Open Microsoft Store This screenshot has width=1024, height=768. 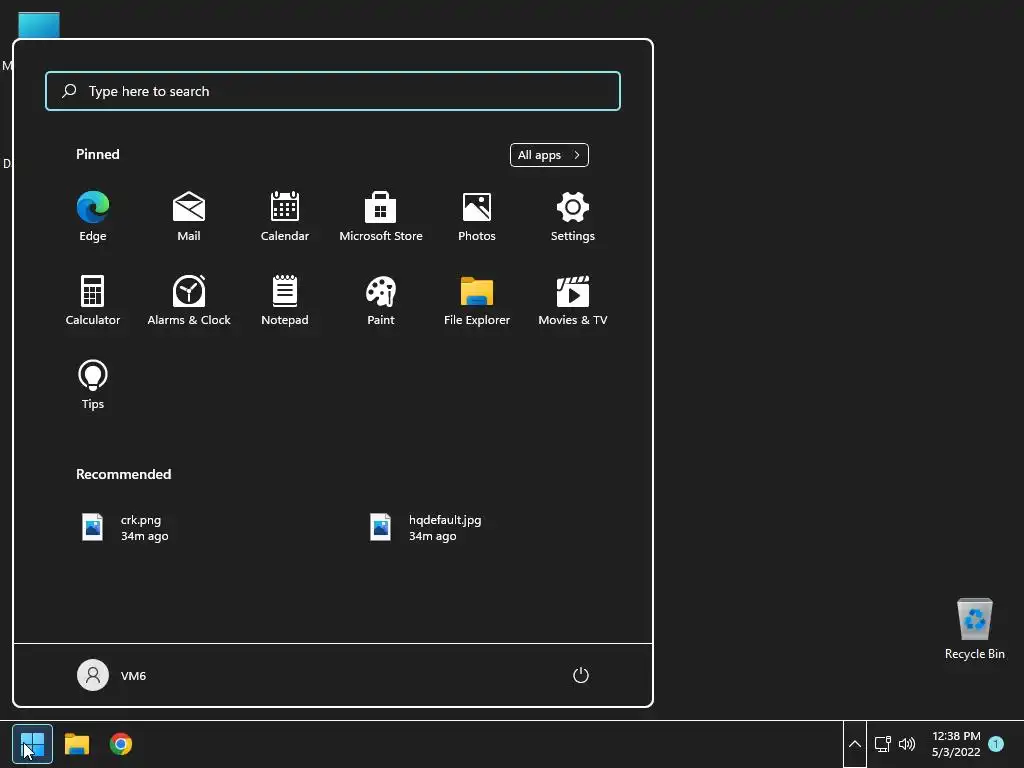click(x=381, y=217)
